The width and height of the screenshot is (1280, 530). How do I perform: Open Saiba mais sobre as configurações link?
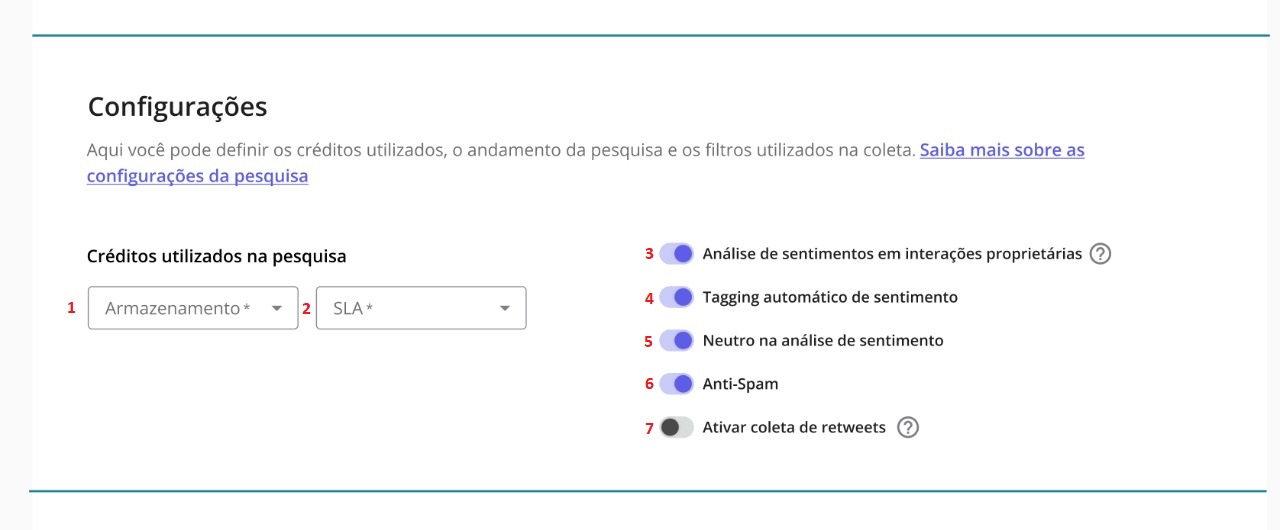tap(1001, 151)
